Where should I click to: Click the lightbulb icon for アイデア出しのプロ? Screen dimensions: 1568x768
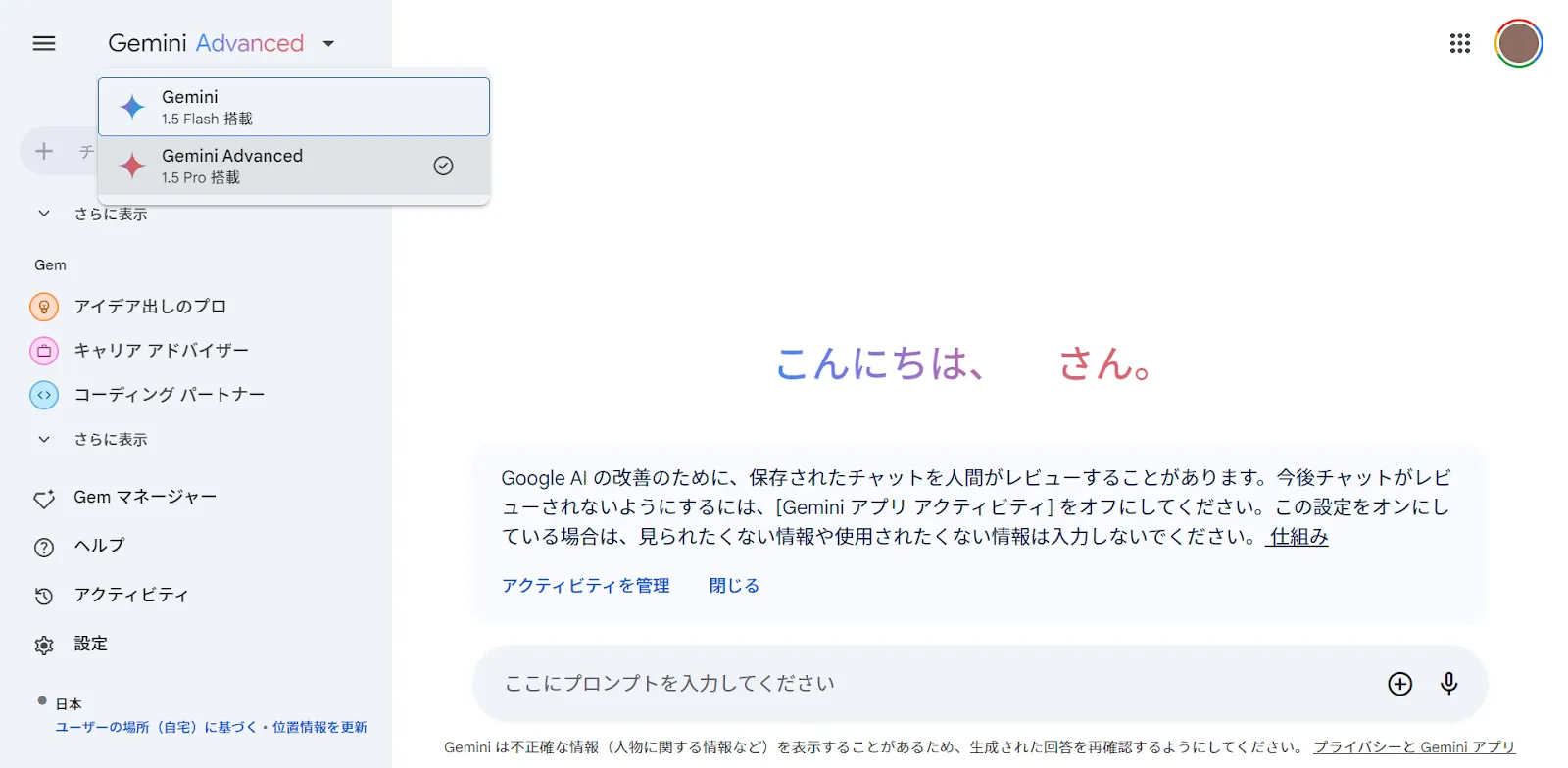[x=44, y=307]
